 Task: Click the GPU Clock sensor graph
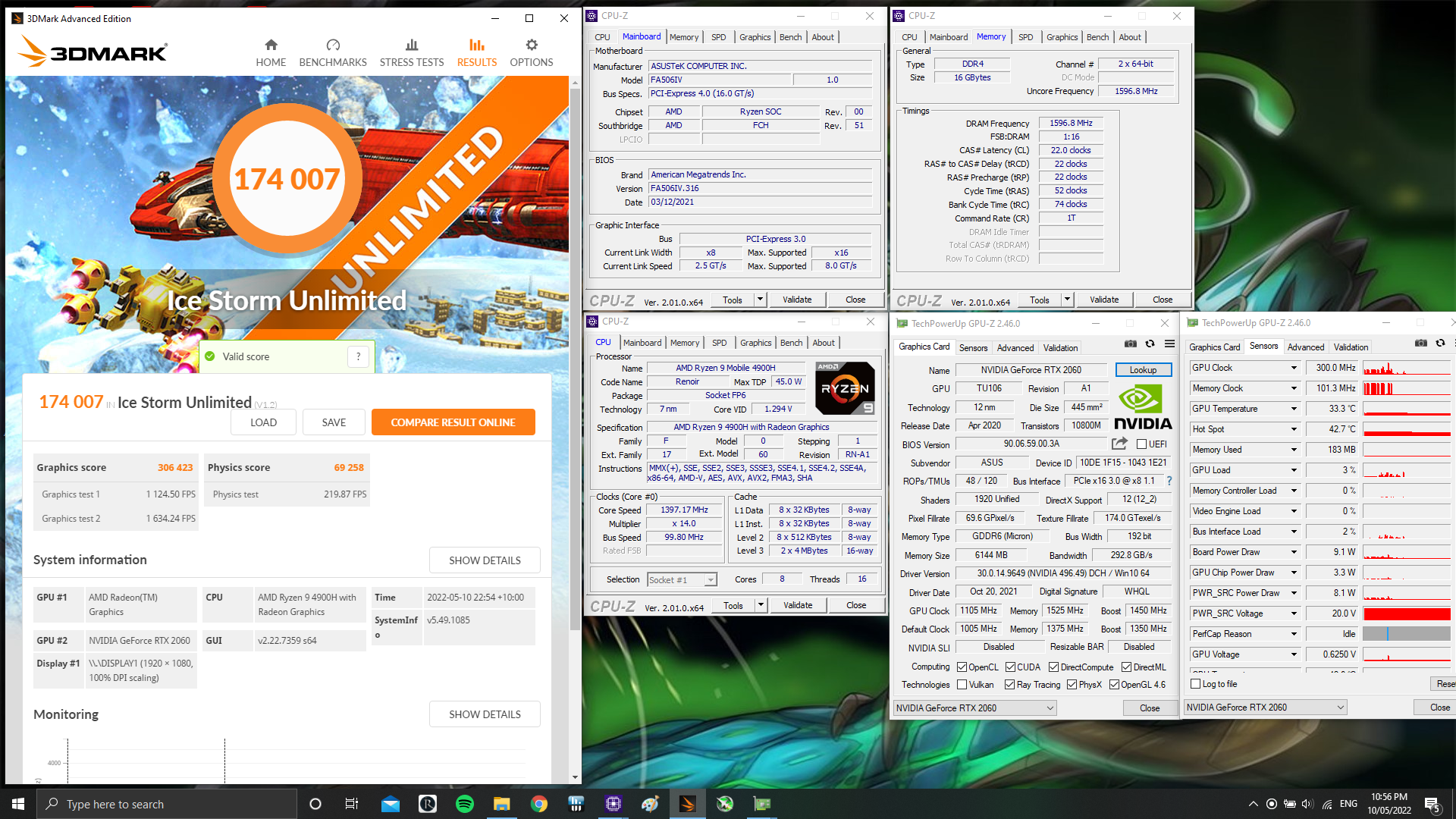[x=1406, y=368]
